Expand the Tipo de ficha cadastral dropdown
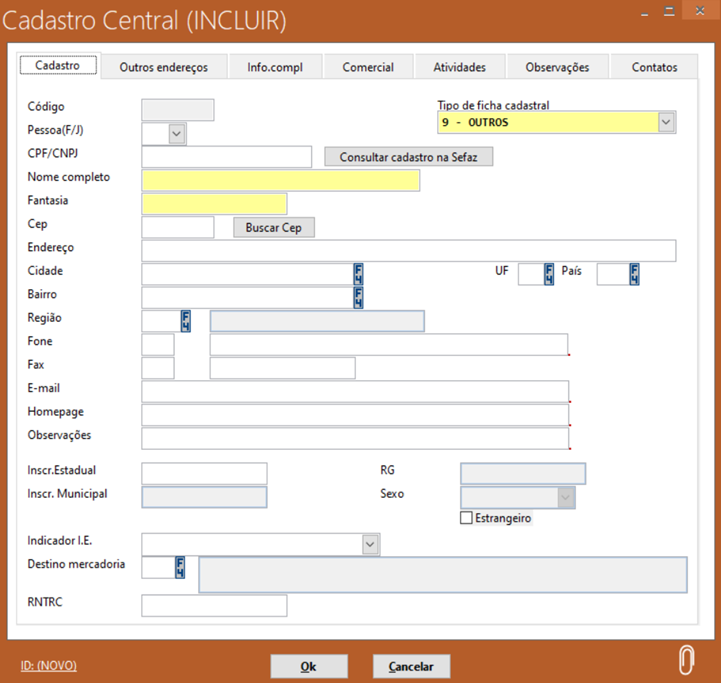This screenshot has width=721, height=683. pyautogui.click(x=666, y=122)
